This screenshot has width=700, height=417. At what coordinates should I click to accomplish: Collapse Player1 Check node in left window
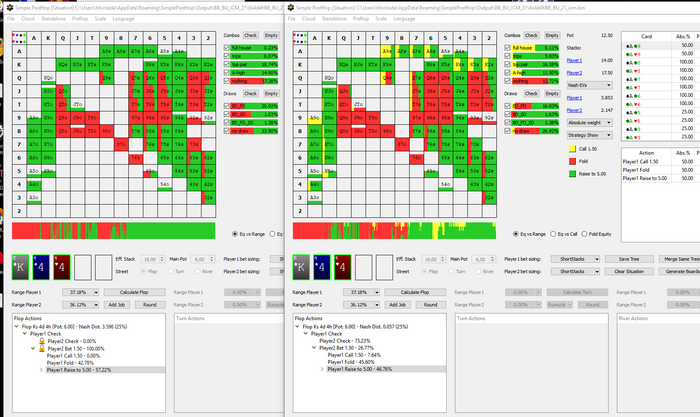pos(25,334)
